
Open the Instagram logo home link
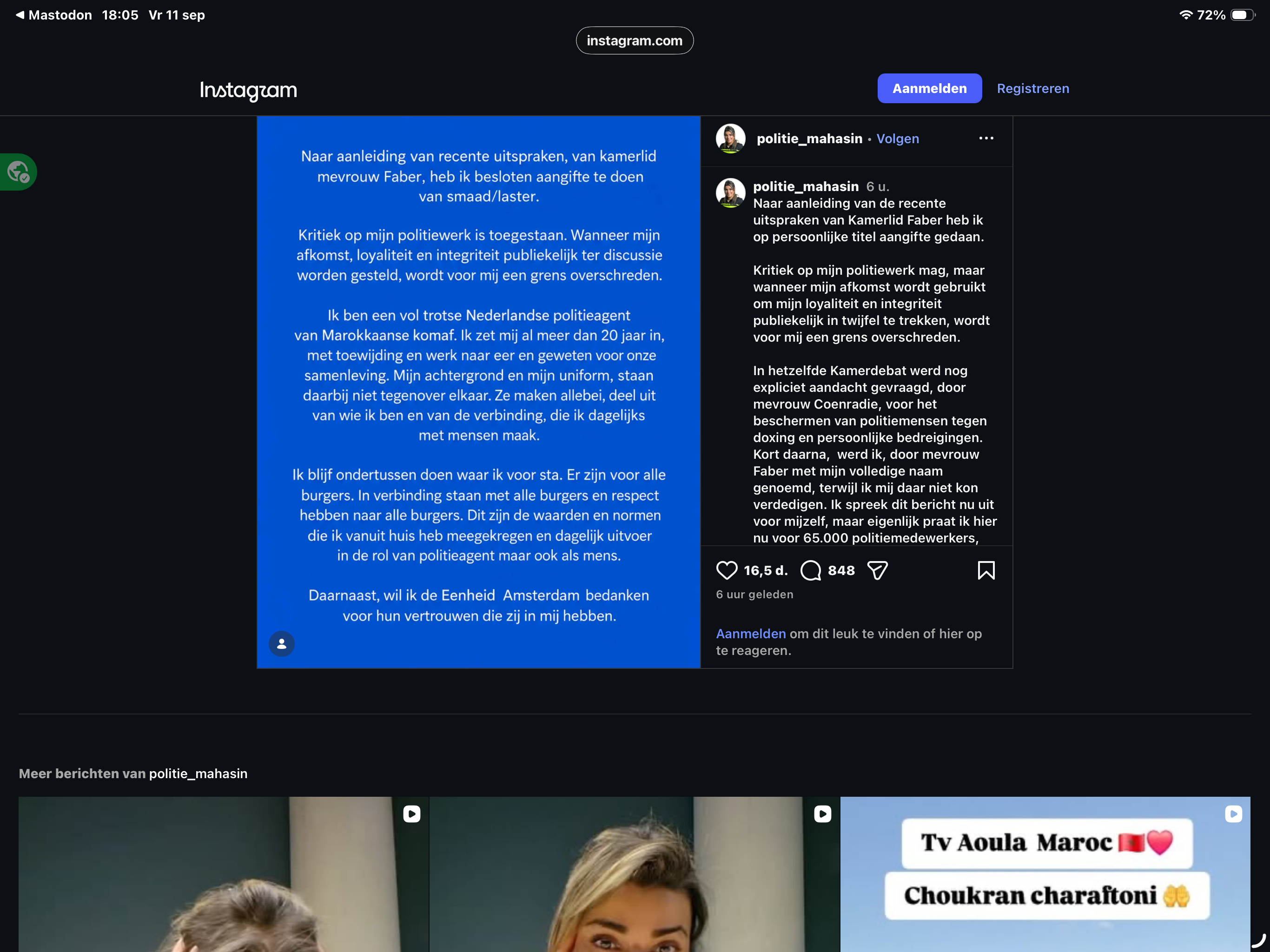coord(249,90)
